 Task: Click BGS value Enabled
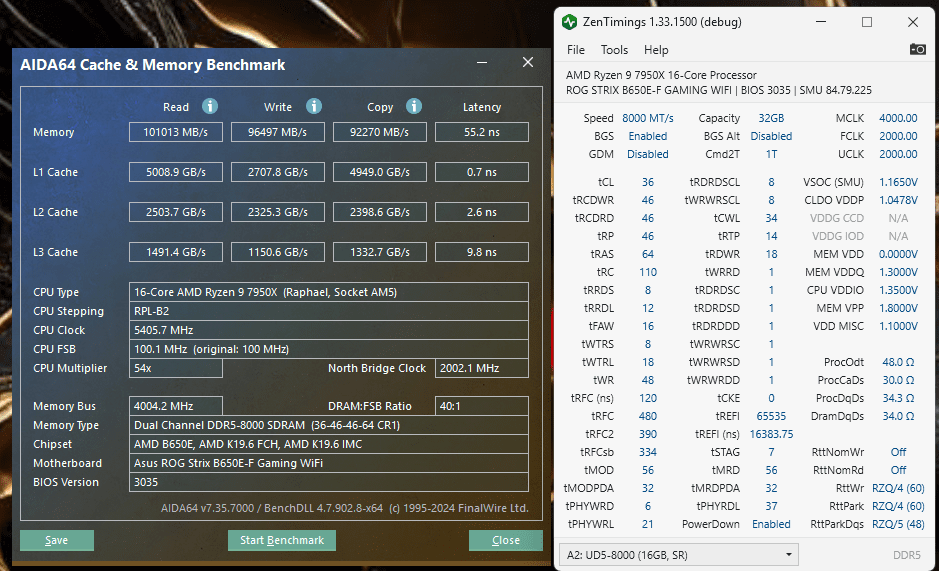pyautogui.click(x=647, y=136)
